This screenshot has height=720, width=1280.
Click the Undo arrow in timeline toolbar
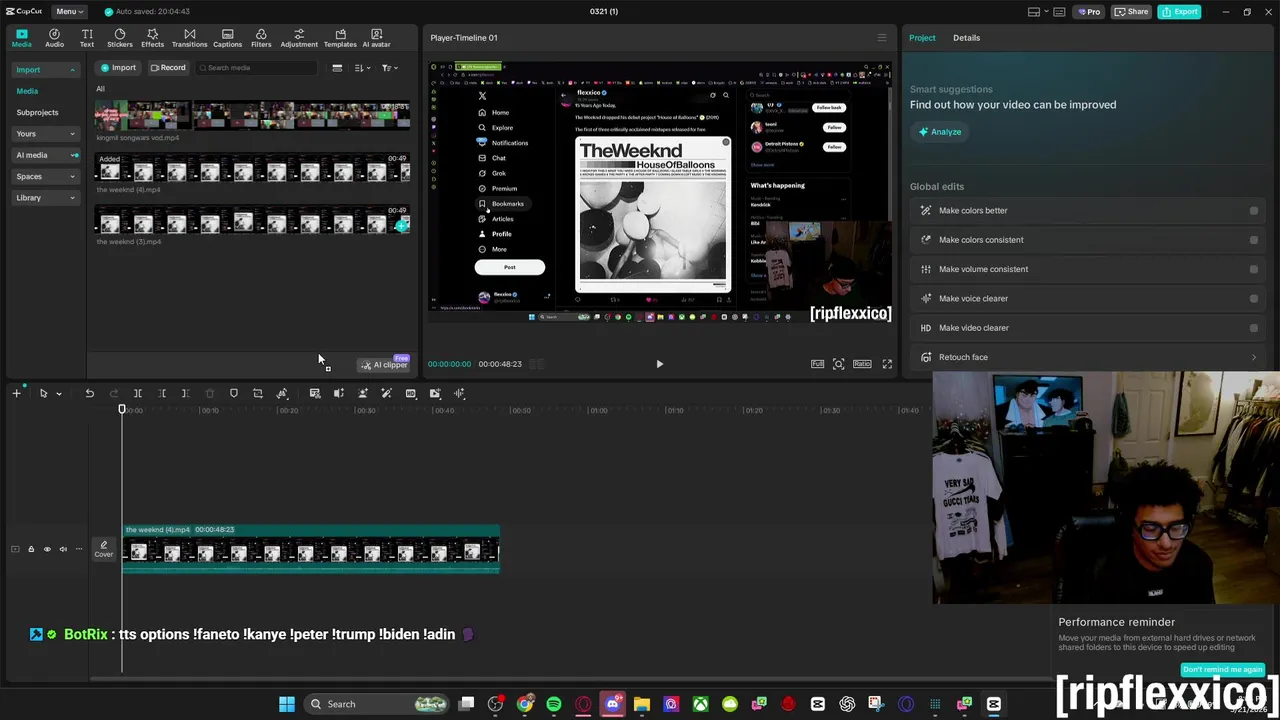[x=89, y=393]
